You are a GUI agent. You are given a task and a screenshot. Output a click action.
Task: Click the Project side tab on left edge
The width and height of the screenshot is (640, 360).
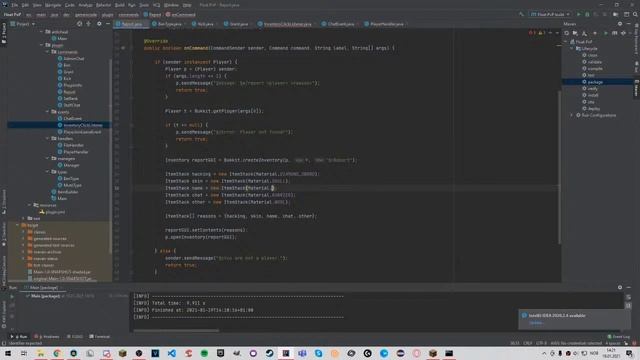(x=4, y=34)
